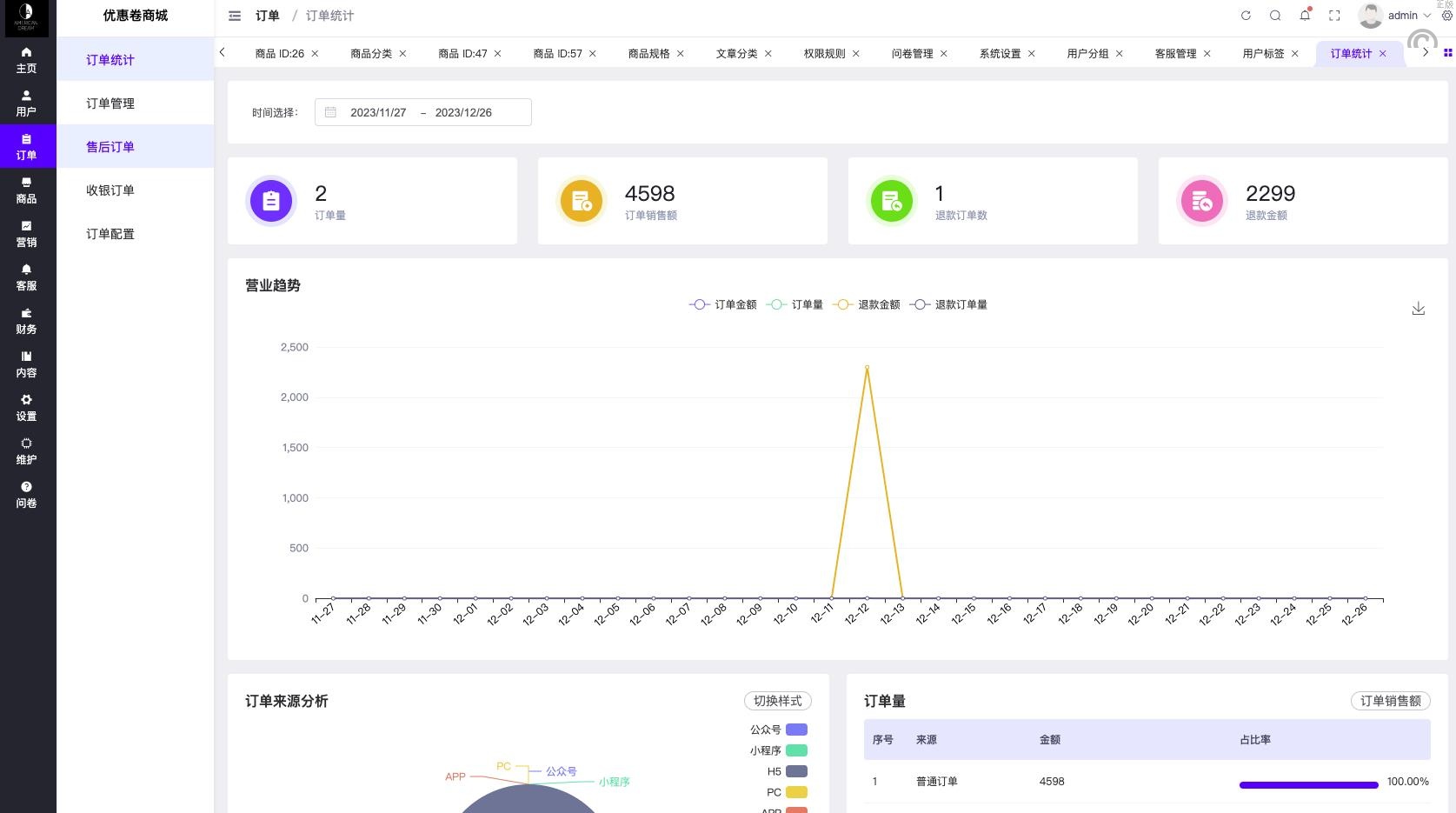The image size is (1456, 813).
Task: Toggle the 退款金额 series in chart legend
Action: click(x=867, y=305)
